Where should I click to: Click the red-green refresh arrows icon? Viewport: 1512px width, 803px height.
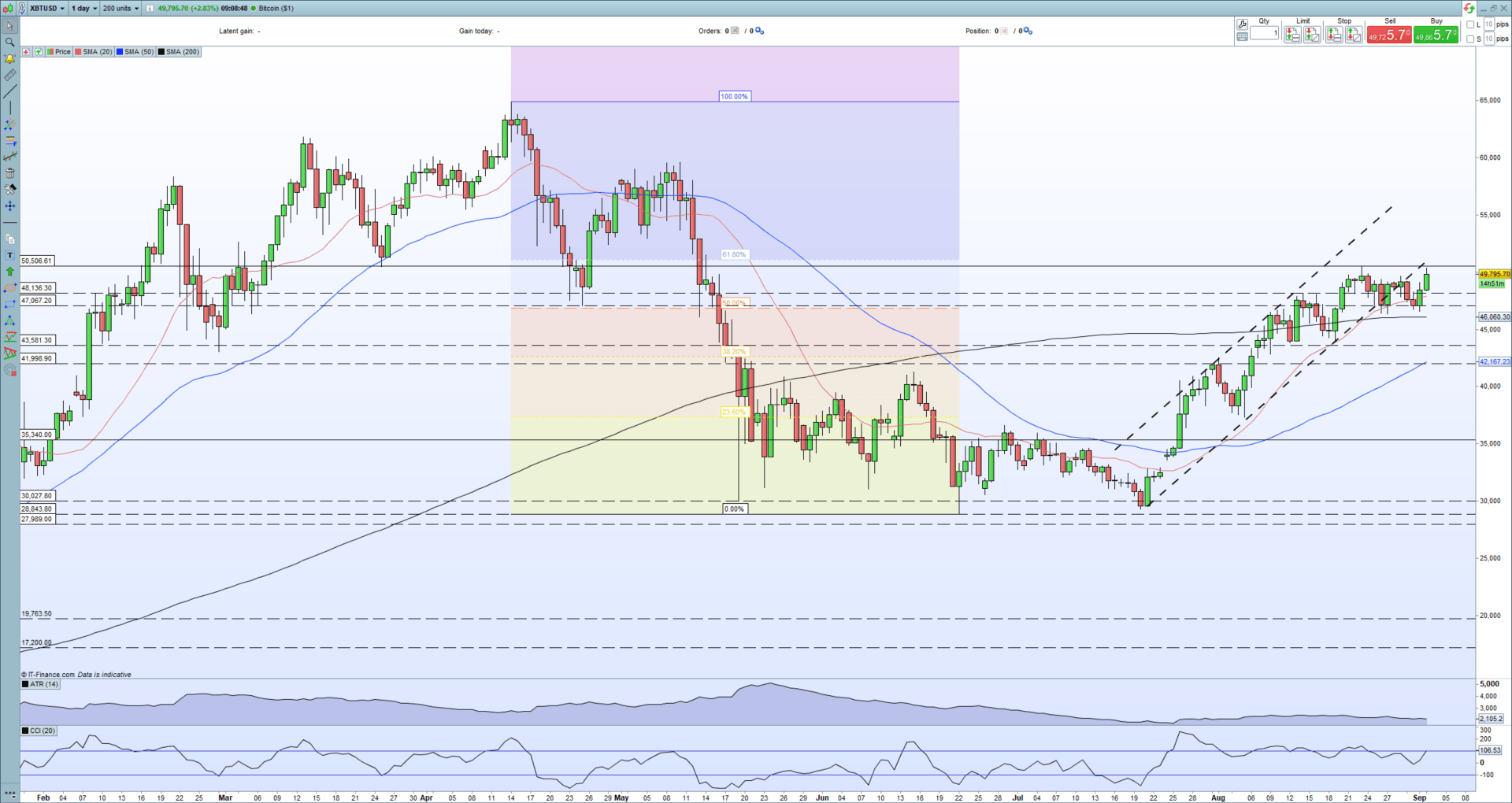[x=1469, y=8]
